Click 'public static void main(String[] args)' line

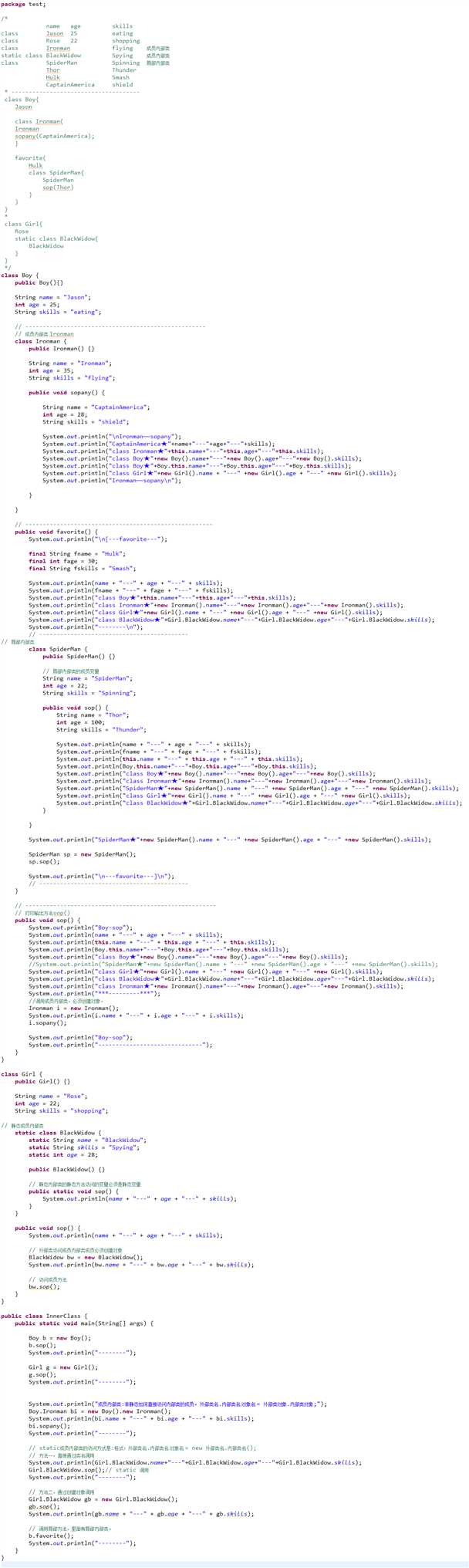84,1323
